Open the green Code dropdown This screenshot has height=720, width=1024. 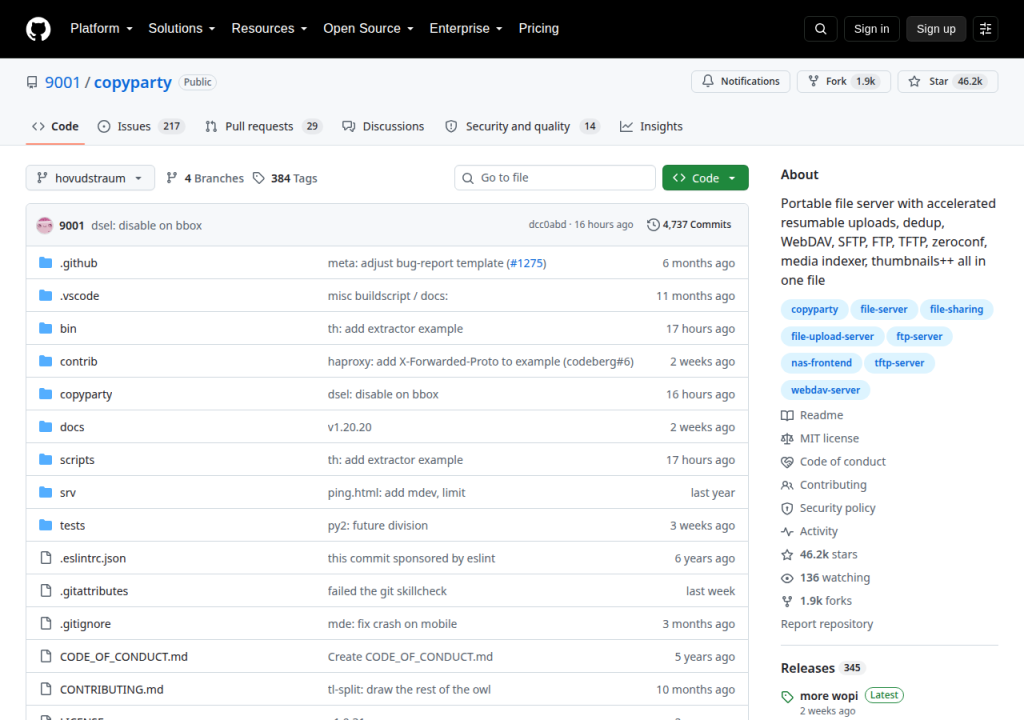(x=705, y=178)
